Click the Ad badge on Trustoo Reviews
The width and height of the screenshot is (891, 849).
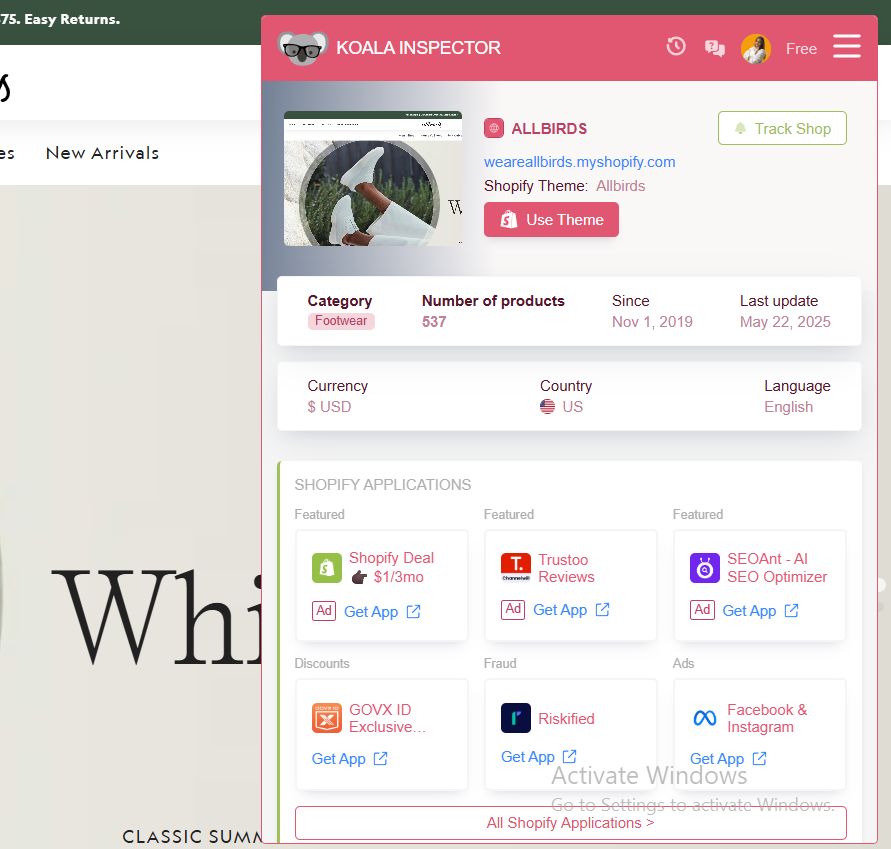point(513,609)
